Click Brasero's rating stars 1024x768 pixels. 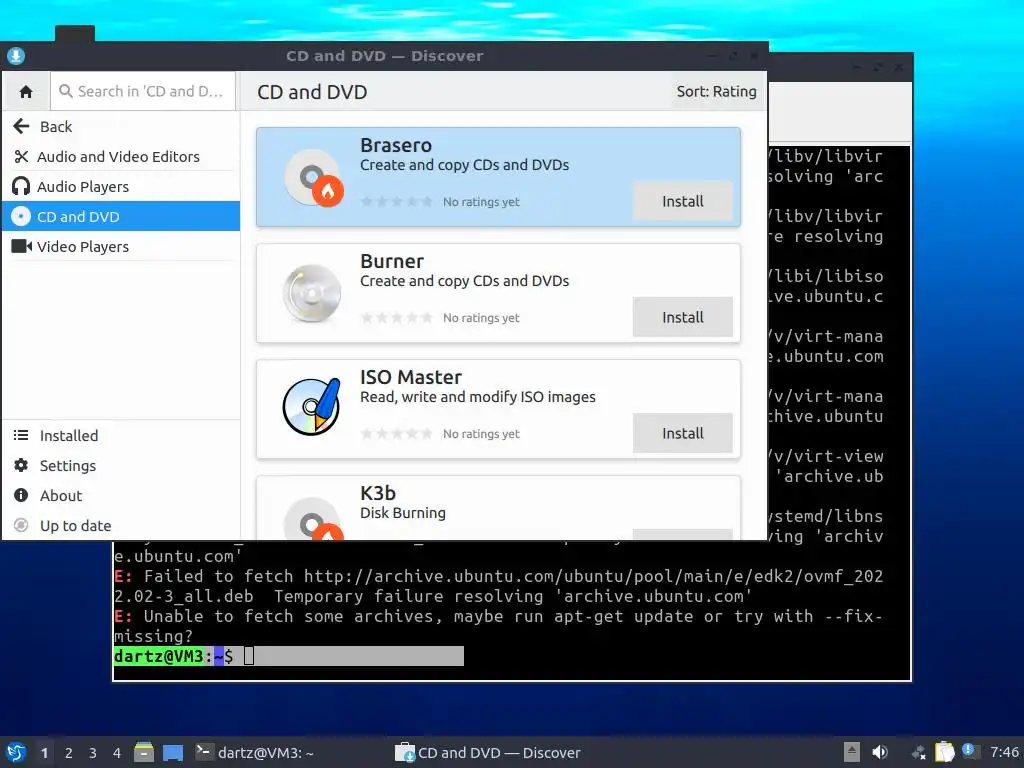(396, 202)
